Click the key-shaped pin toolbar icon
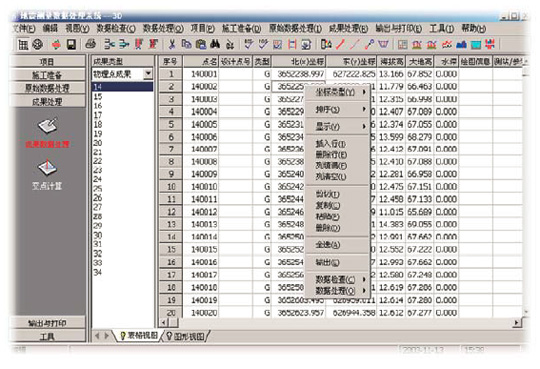The width and height of the screenshot is (540, 369). click(370, 44)
